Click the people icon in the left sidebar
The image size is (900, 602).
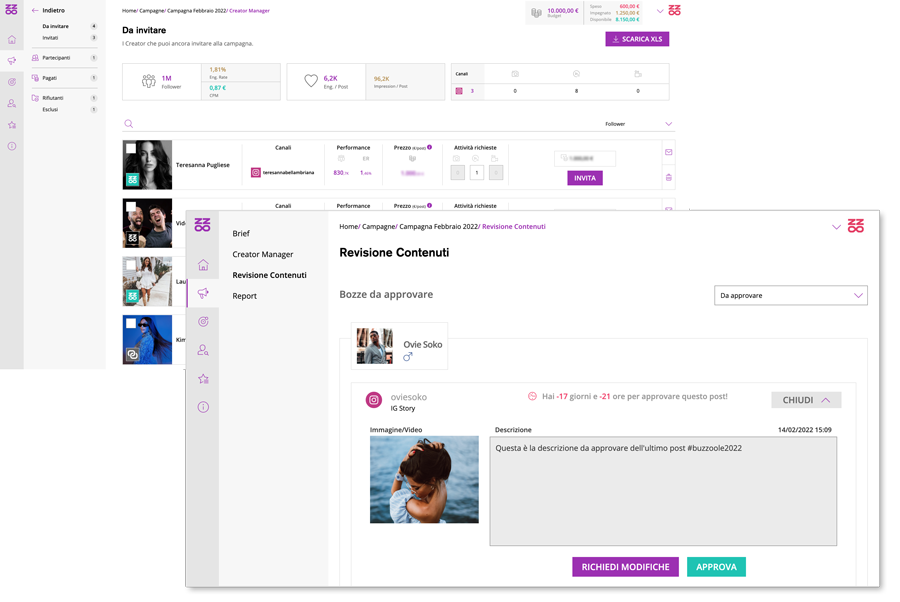click(x=12, y=103)
